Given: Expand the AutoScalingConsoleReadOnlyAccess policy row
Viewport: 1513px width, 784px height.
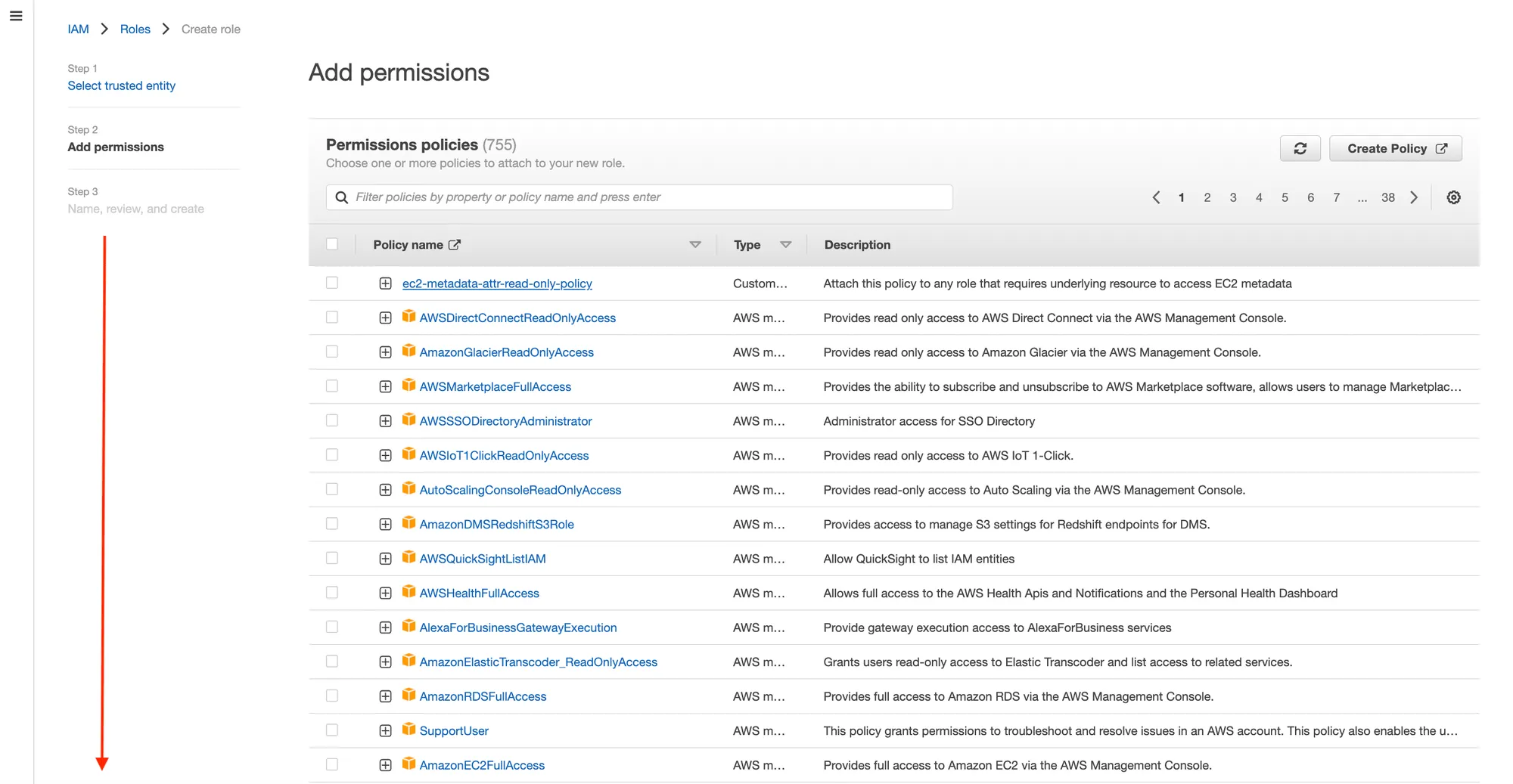Looking at the screenshot, I should 385,490.
